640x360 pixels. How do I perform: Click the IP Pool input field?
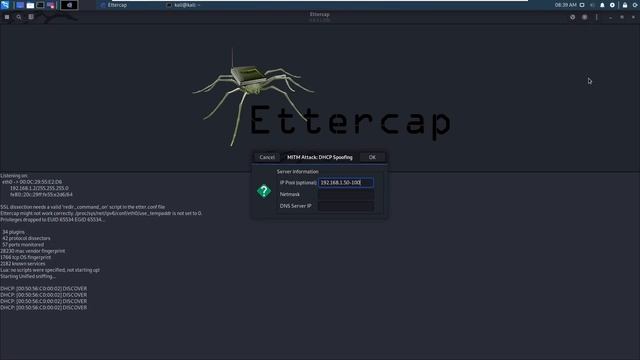pos(346,182)
